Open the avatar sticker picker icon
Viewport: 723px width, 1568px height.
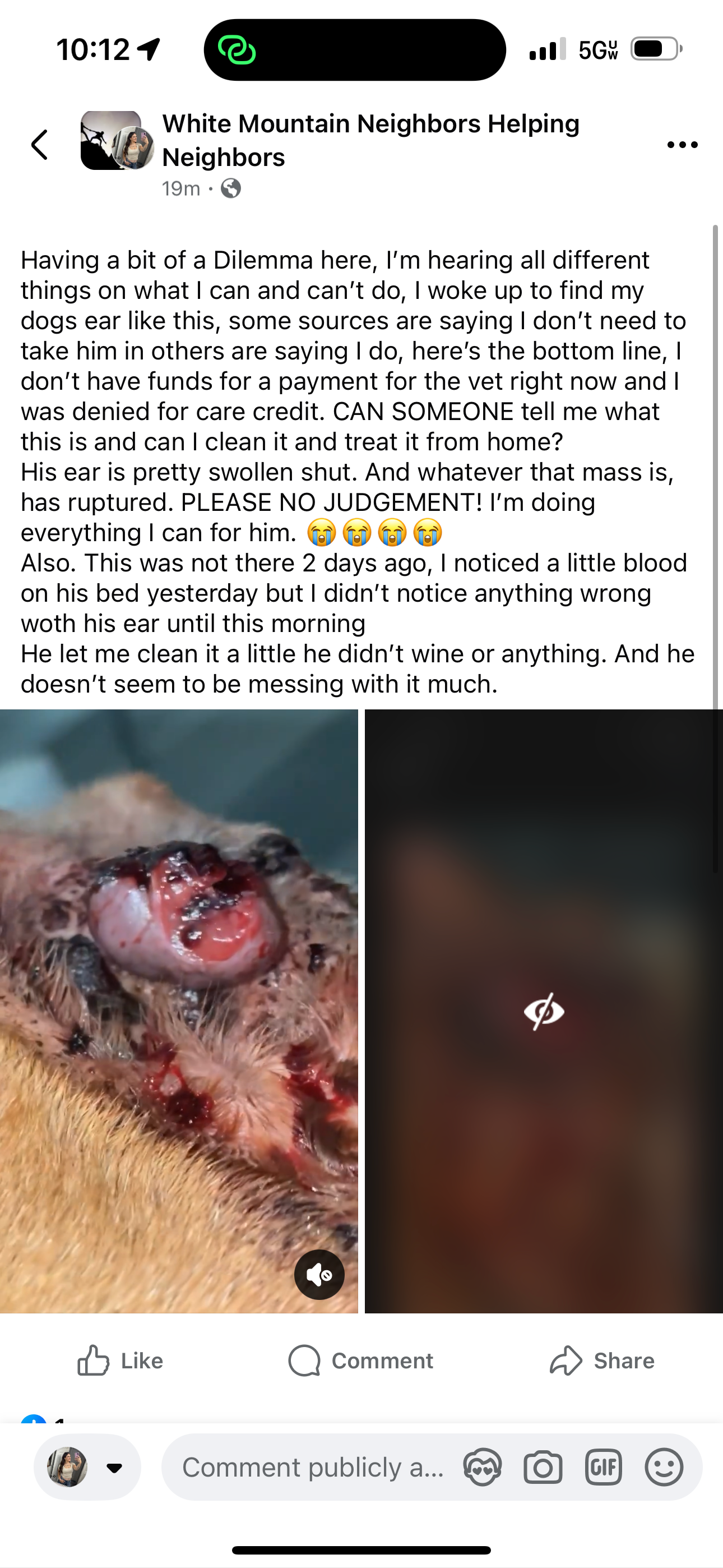point(483,1468)
